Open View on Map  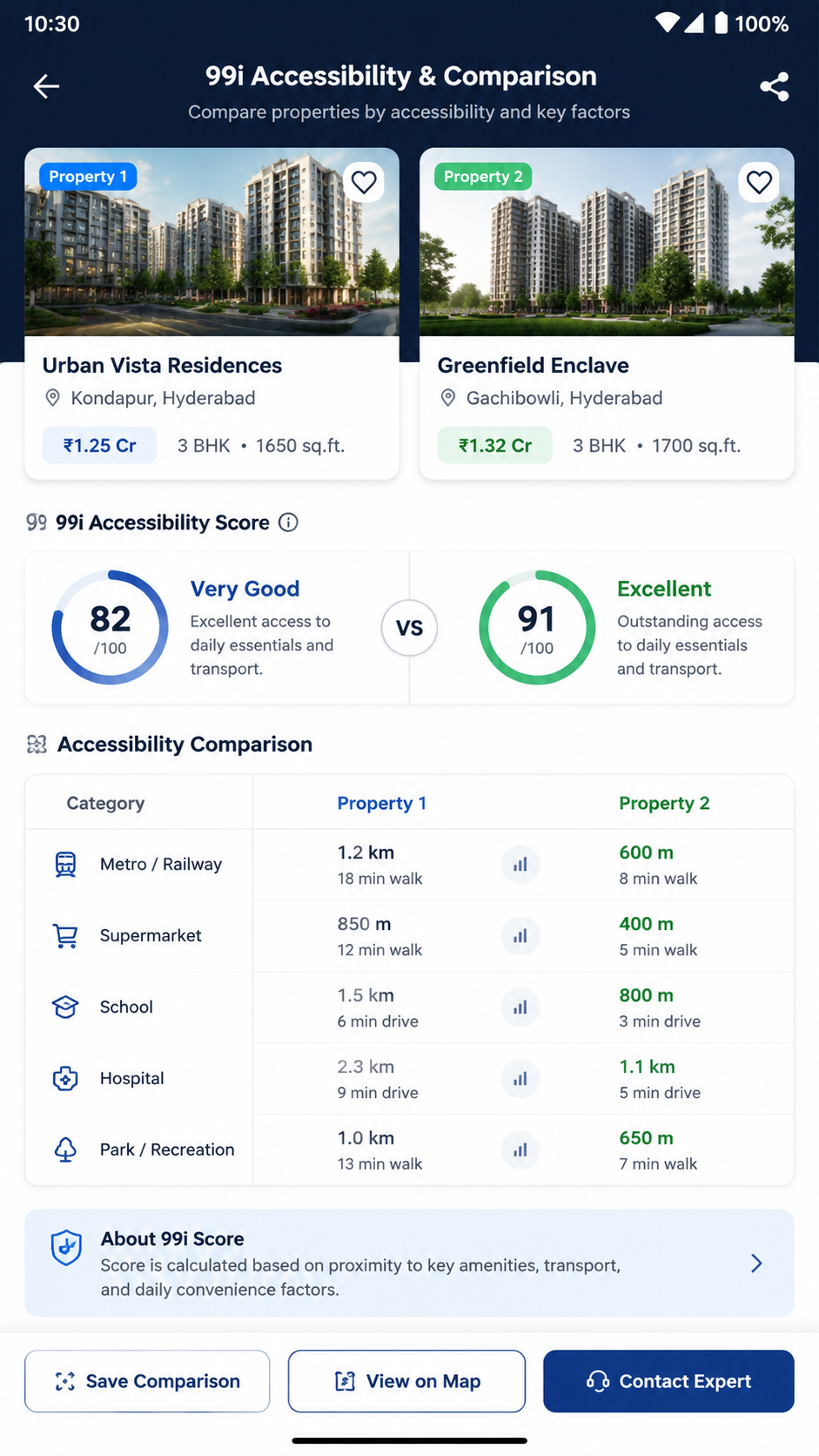(406, 1381)
